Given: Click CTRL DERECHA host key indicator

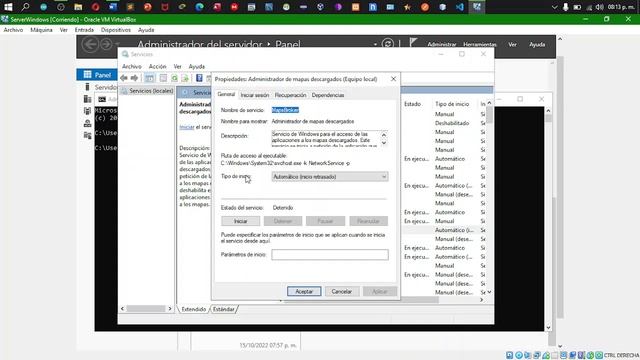Looking at the screenshot, I should 622,355.
